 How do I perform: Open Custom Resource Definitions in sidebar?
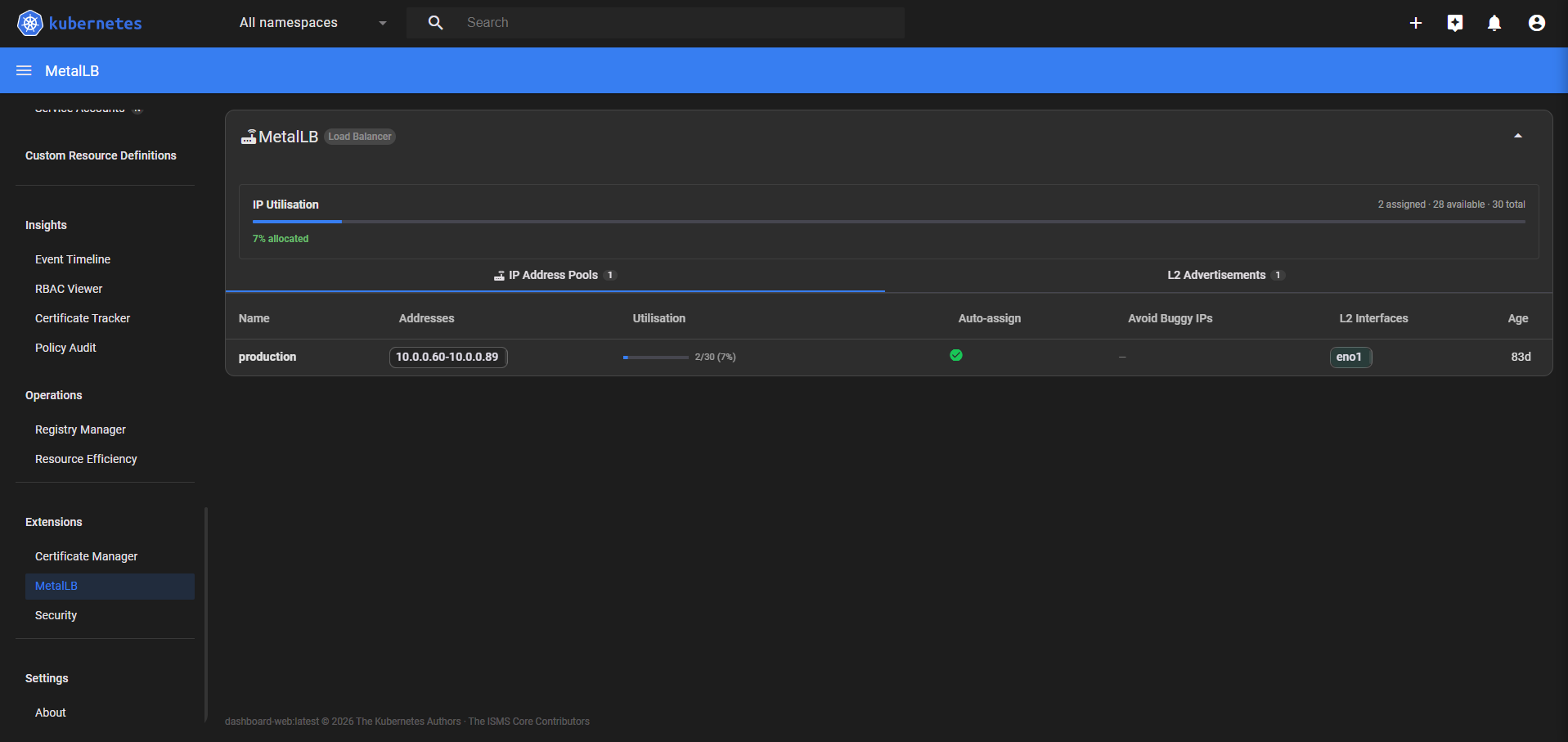[101, 155]
